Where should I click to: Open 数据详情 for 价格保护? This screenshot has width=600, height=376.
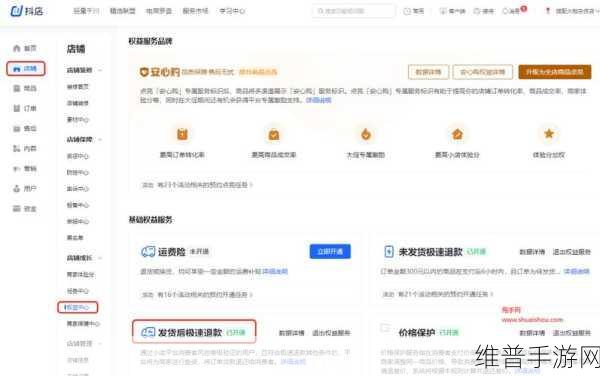point(532,333)
